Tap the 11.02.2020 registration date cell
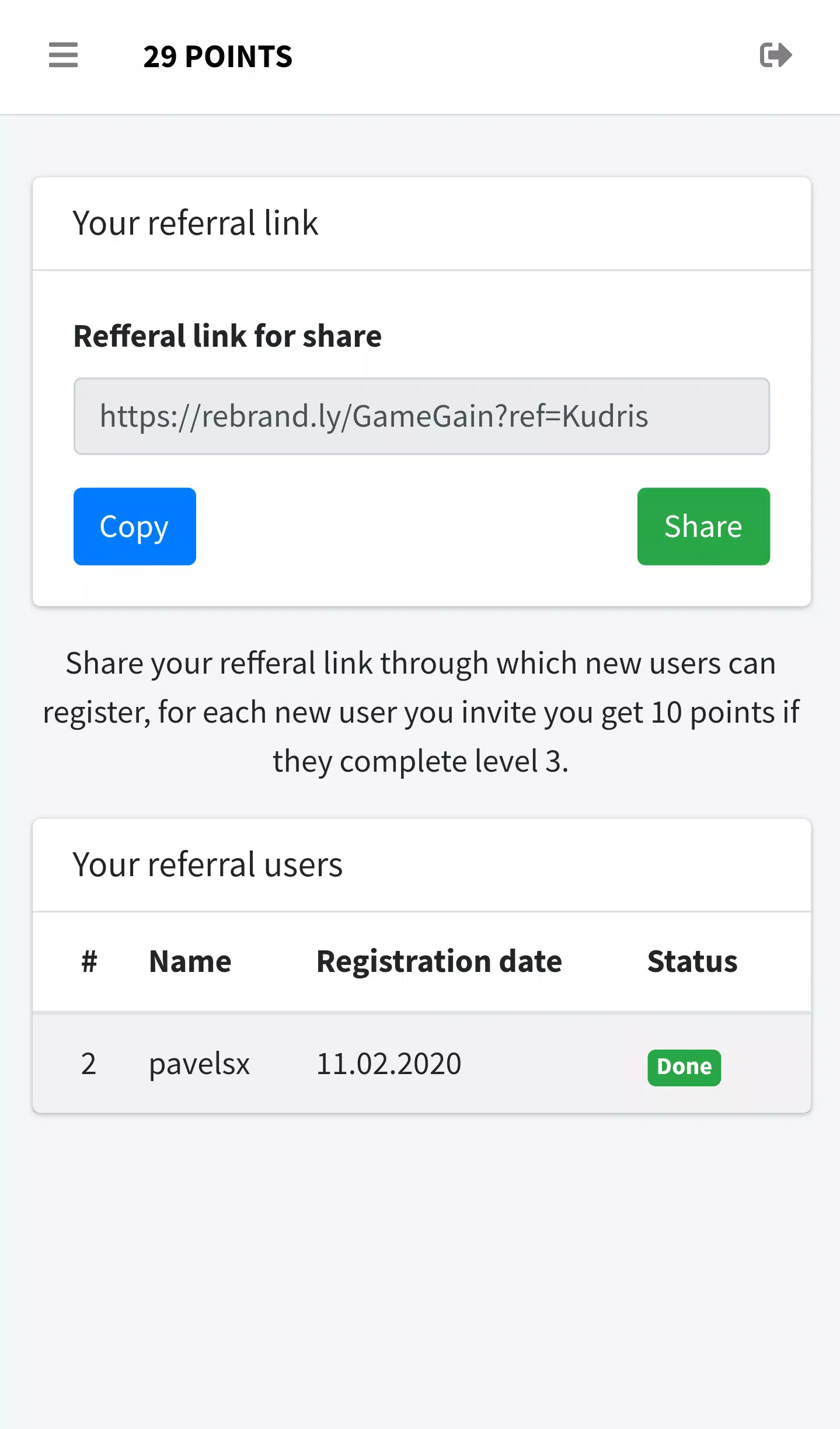 click(x=389, y=1064)
